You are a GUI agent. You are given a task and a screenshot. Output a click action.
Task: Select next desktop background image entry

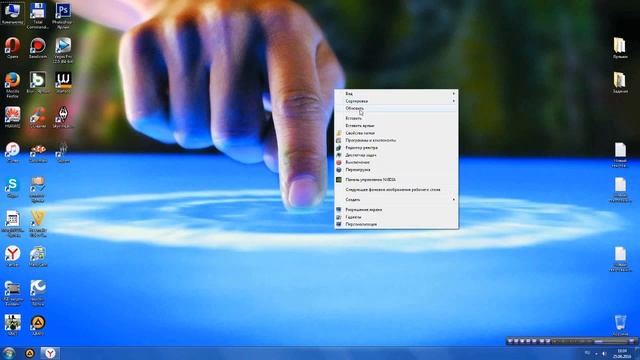(x=396, y=190)
